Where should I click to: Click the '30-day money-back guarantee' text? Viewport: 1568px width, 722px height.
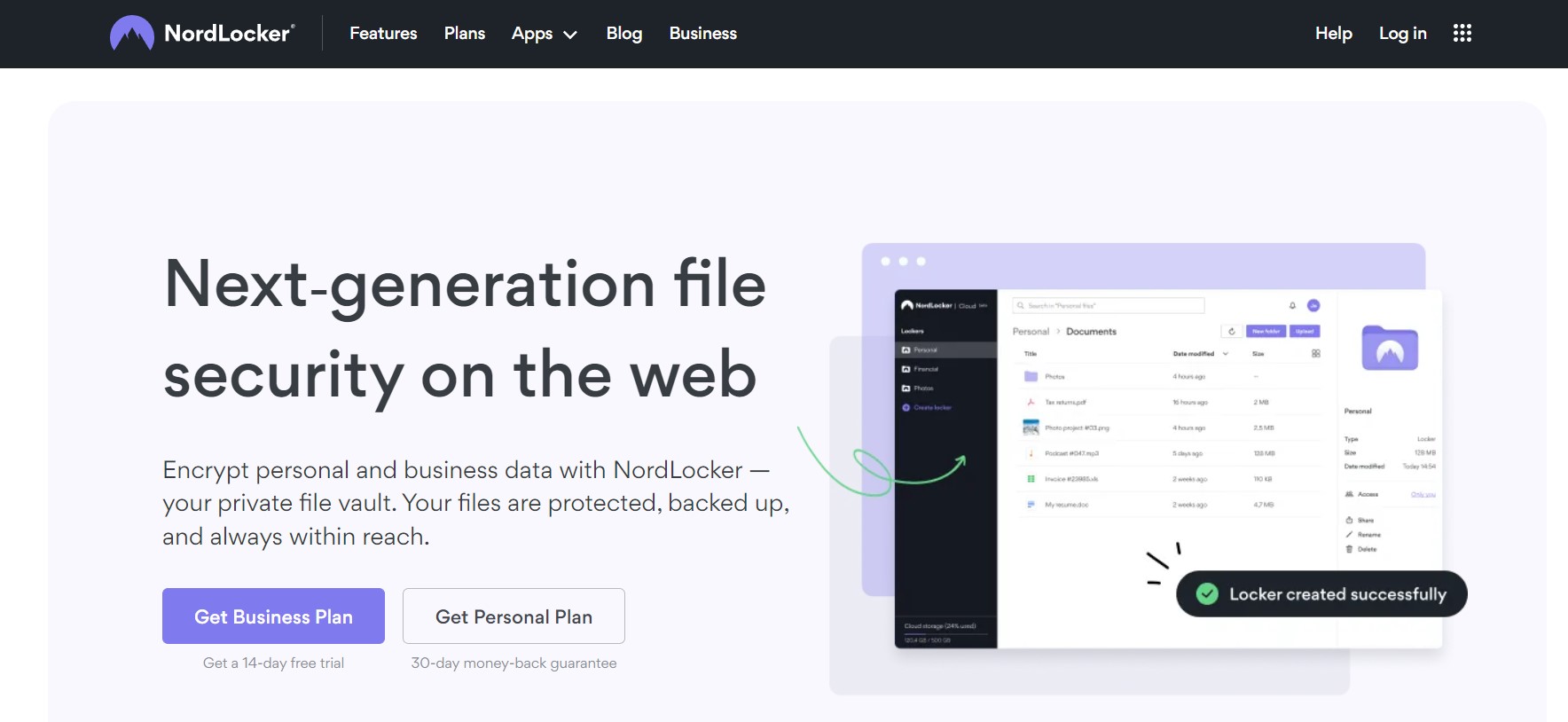tap(514, 663)
